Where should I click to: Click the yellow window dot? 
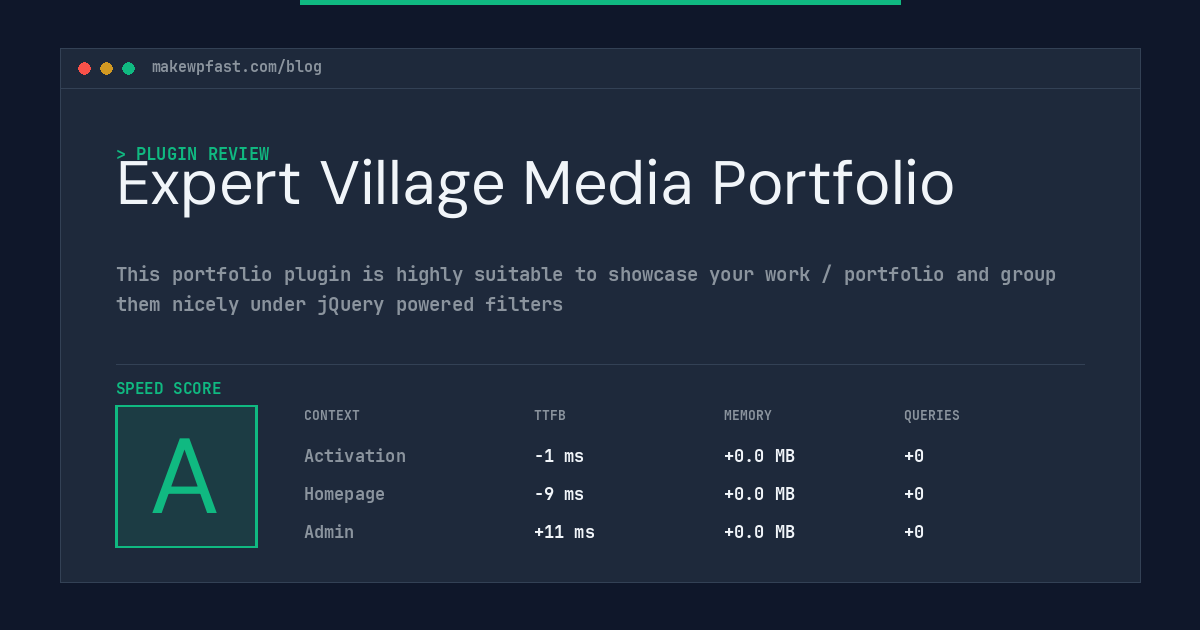(x=106, y=68)
